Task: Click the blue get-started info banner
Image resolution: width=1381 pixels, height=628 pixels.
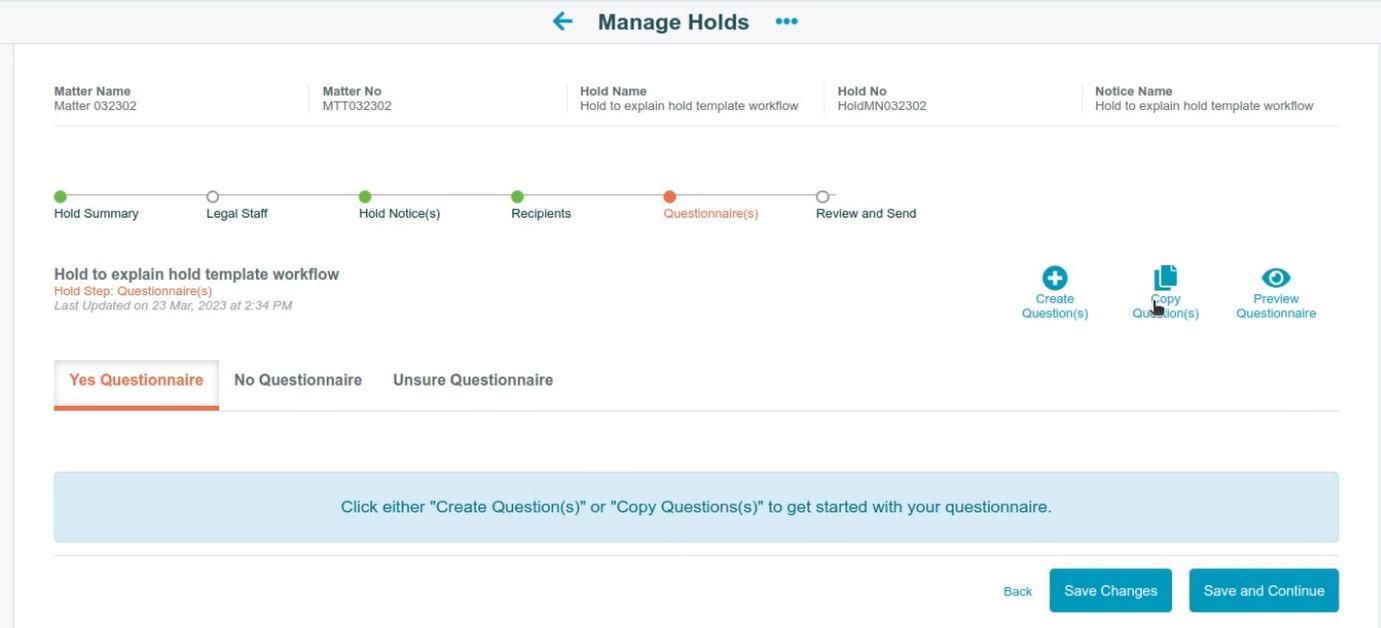Action: coord(696,507)
